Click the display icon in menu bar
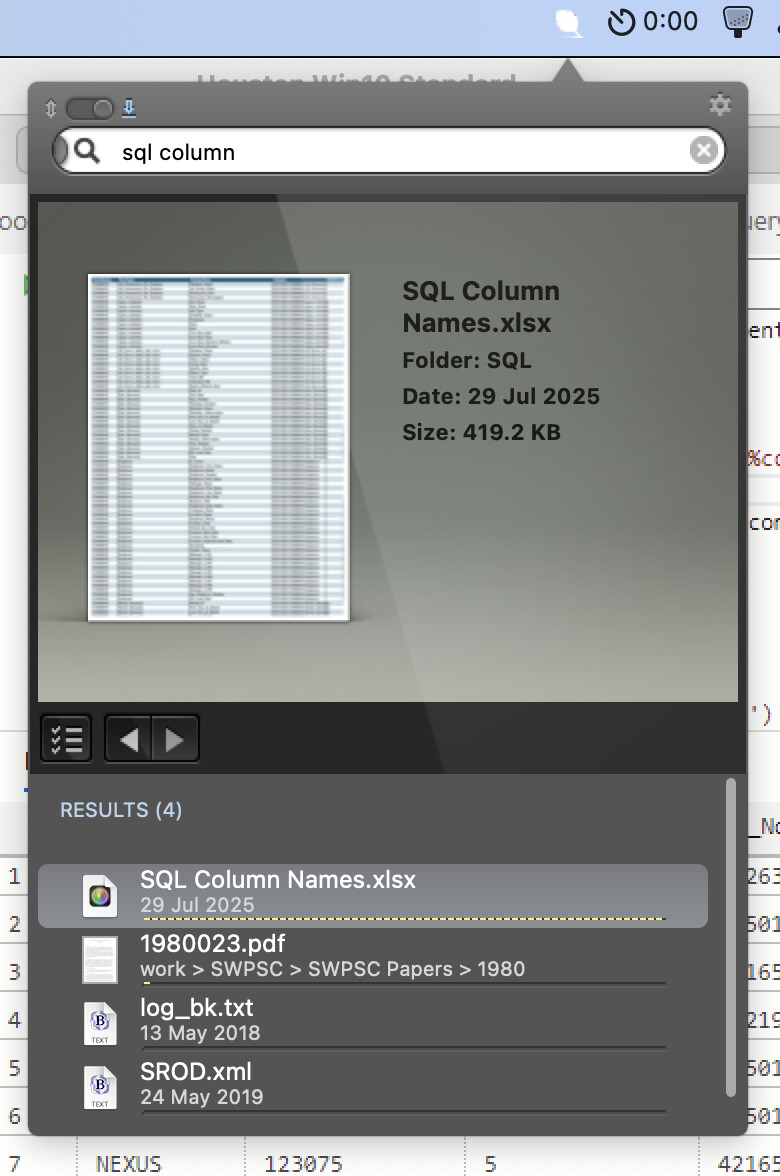Viewport: 780px width, 1176px height. [x=738, y=22]
